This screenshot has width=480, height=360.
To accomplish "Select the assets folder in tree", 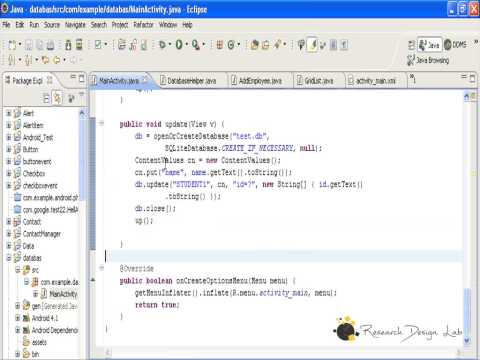I will click(x=39, y=342).
